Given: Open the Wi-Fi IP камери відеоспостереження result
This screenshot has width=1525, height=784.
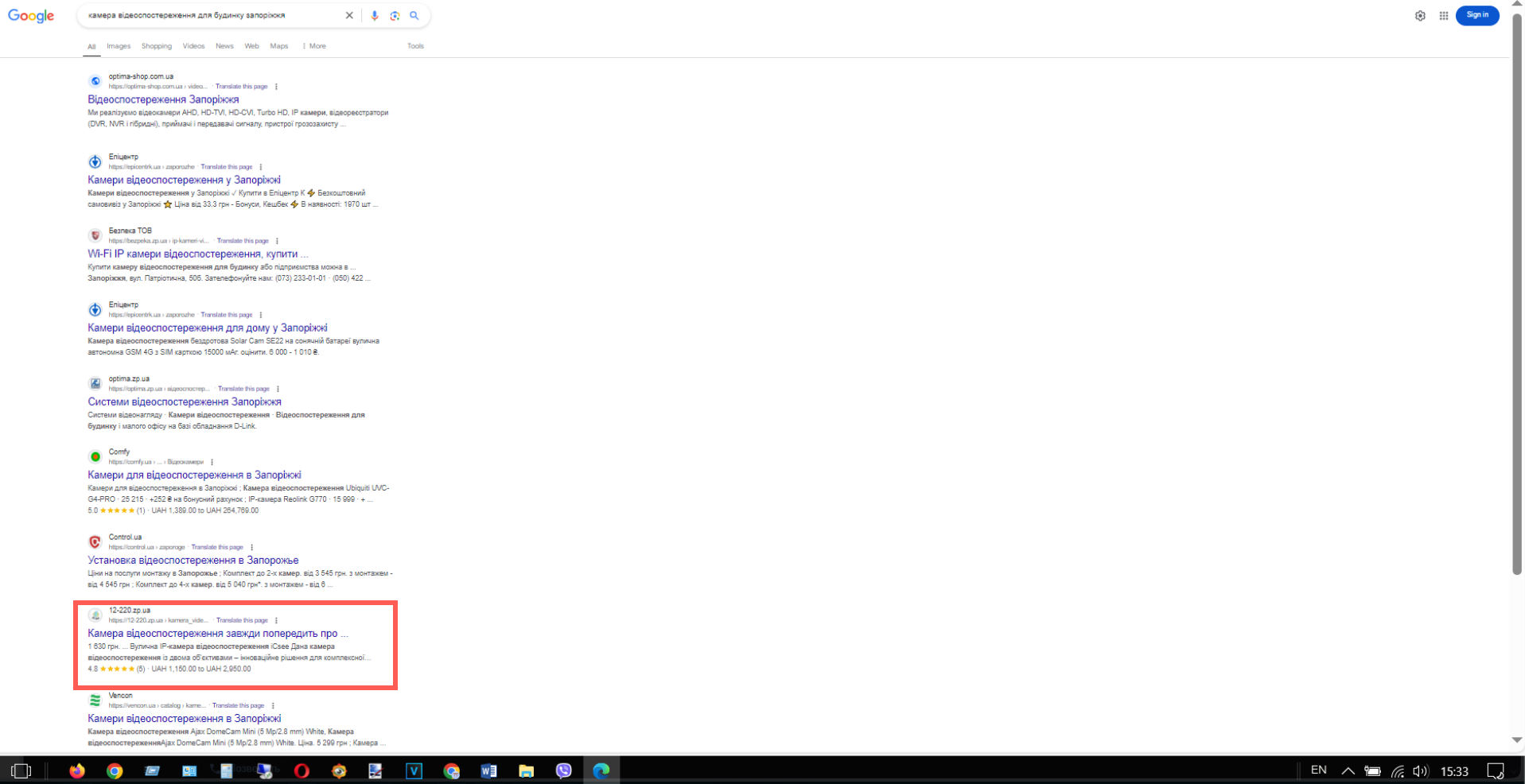Looking at the screenshot, I should pos(198,254).
